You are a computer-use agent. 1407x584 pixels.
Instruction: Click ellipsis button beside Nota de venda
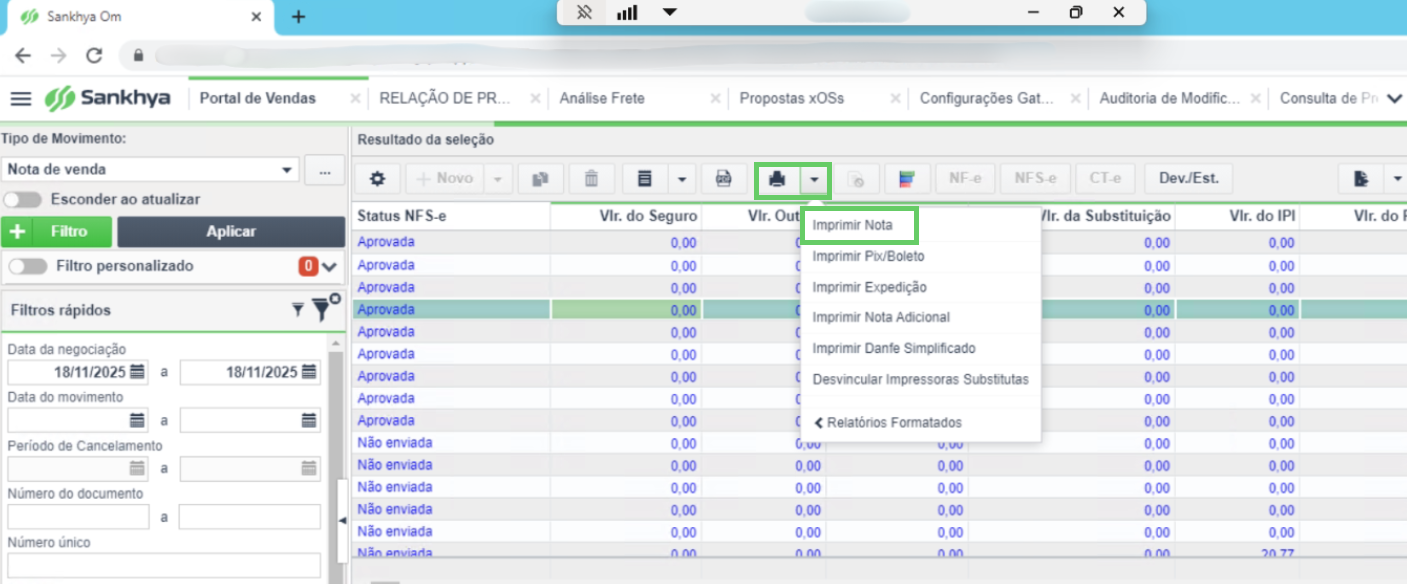[x=324, y=170]
